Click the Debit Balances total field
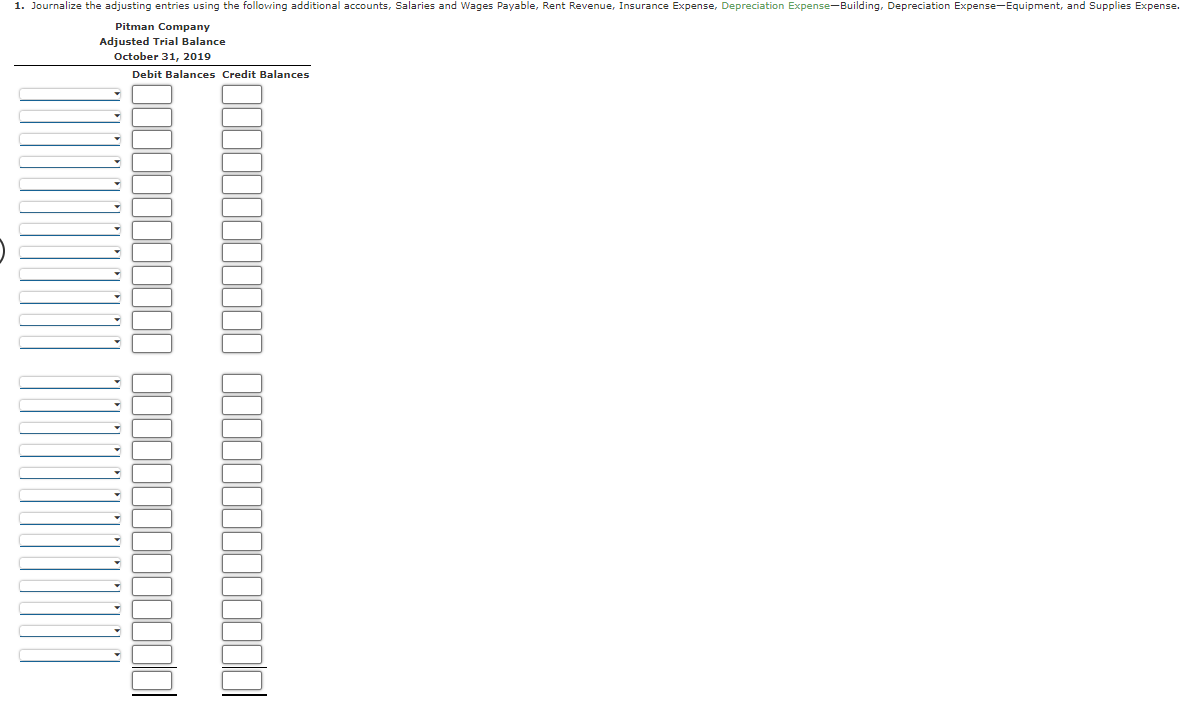 point(152,680)
